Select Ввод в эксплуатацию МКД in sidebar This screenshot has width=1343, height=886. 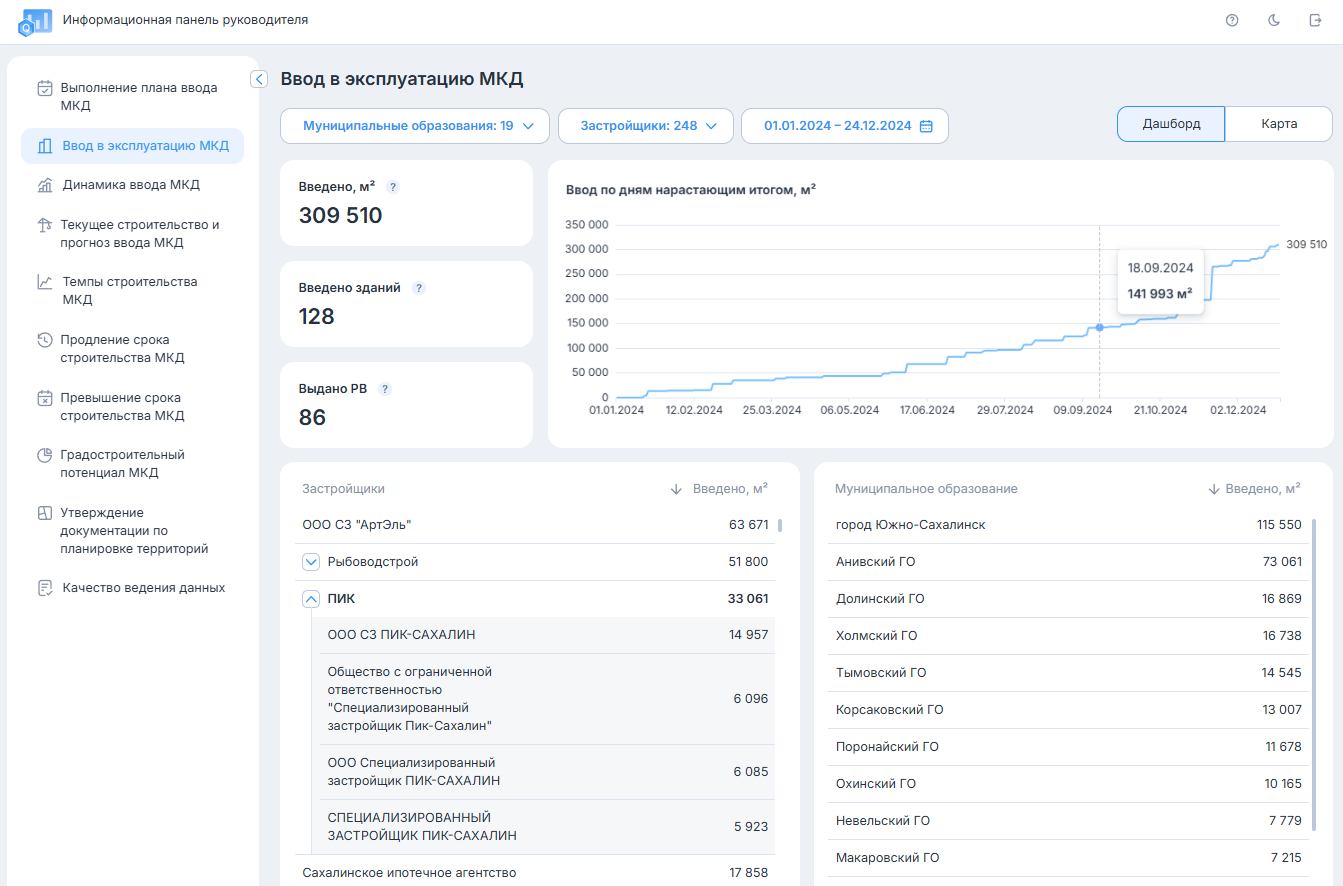tap(132, 146)
